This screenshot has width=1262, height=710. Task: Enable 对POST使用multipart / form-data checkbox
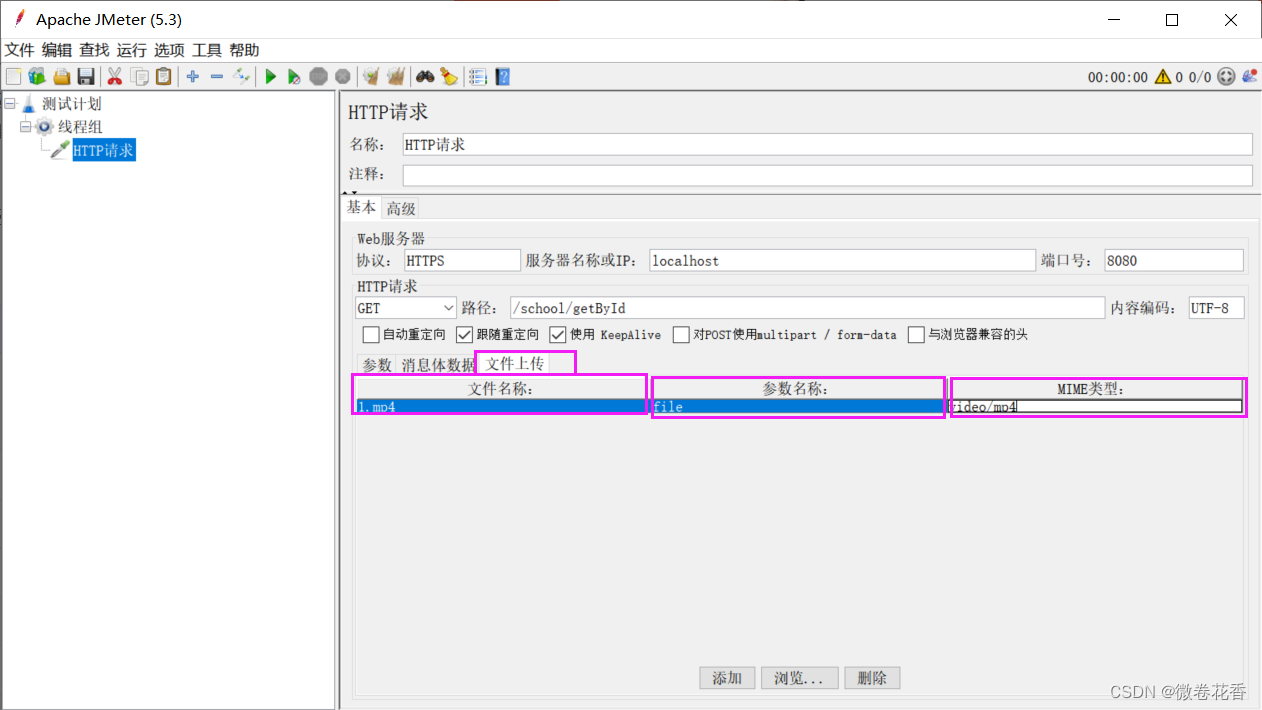click(681, 335)
